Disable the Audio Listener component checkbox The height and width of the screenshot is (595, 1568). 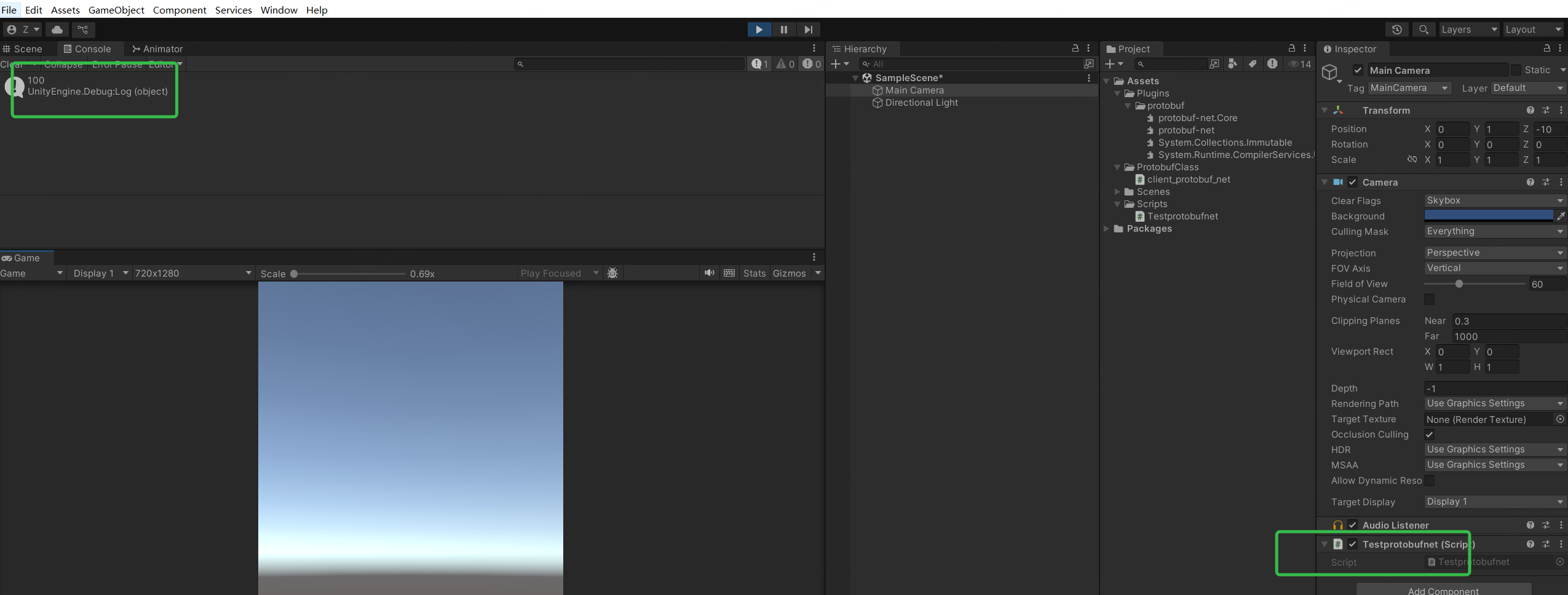tap(1352, 525)
